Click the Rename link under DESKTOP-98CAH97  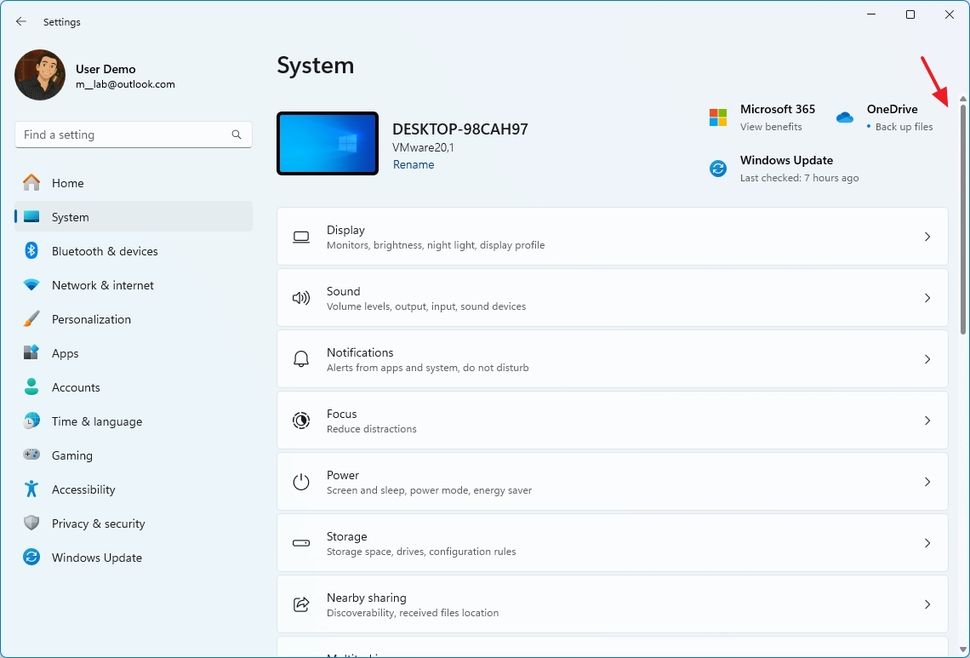(413, 164)
